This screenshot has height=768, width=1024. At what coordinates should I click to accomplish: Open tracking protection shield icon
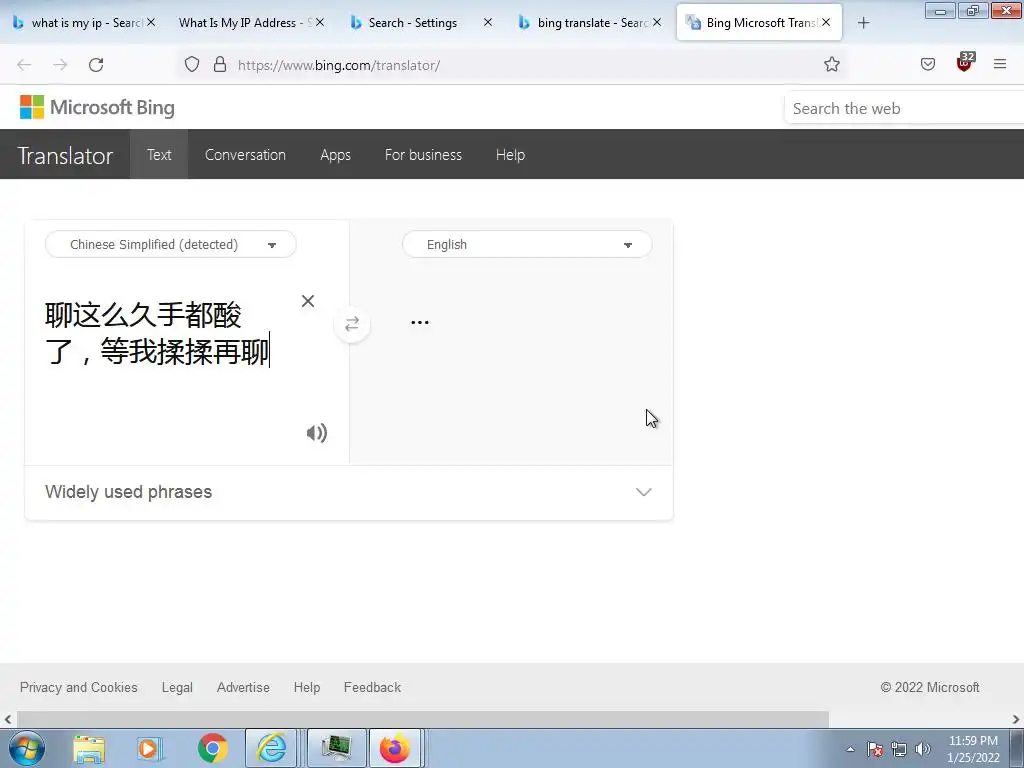(x=191, y=64)
